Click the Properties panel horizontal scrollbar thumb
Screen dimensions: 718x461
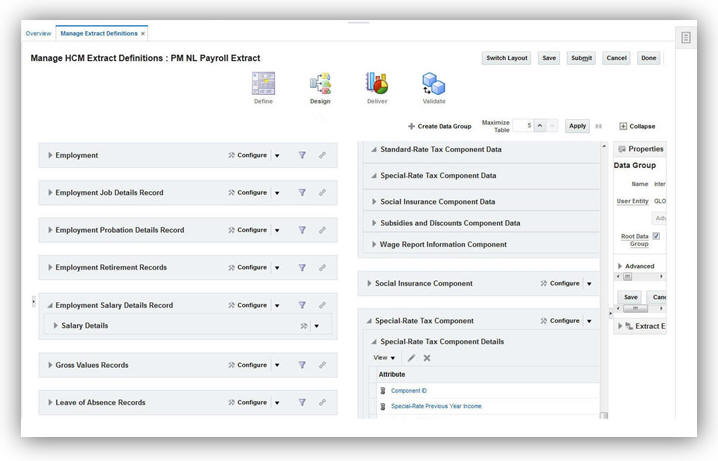[635, 309]
